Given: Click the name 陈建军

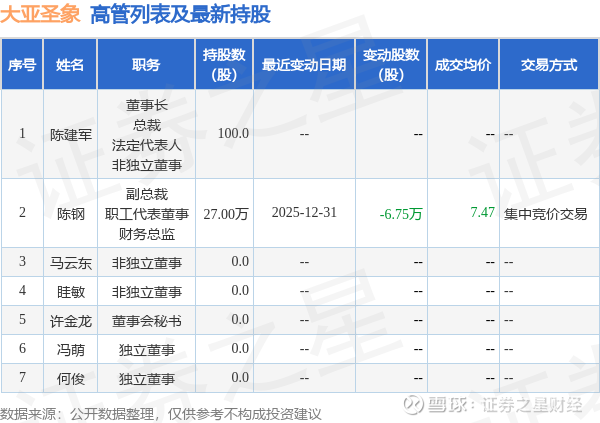Looking at the screenshot, I should coord(71,135).
